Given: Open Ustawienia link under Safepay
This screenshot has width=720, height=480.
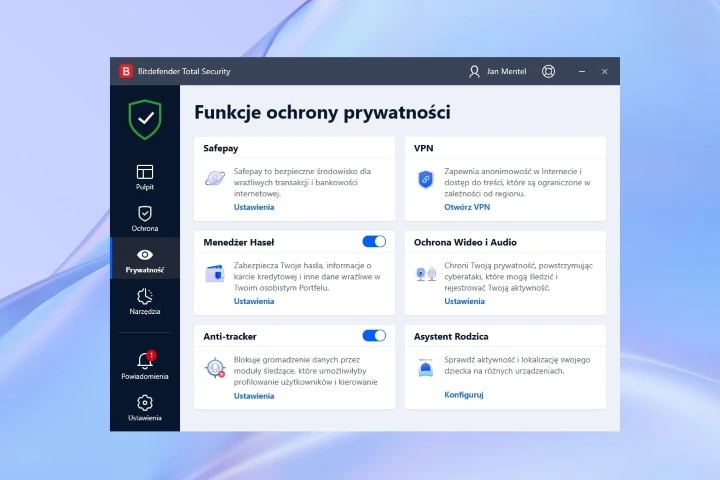Looking at the screenshot, I should [254, 207].
